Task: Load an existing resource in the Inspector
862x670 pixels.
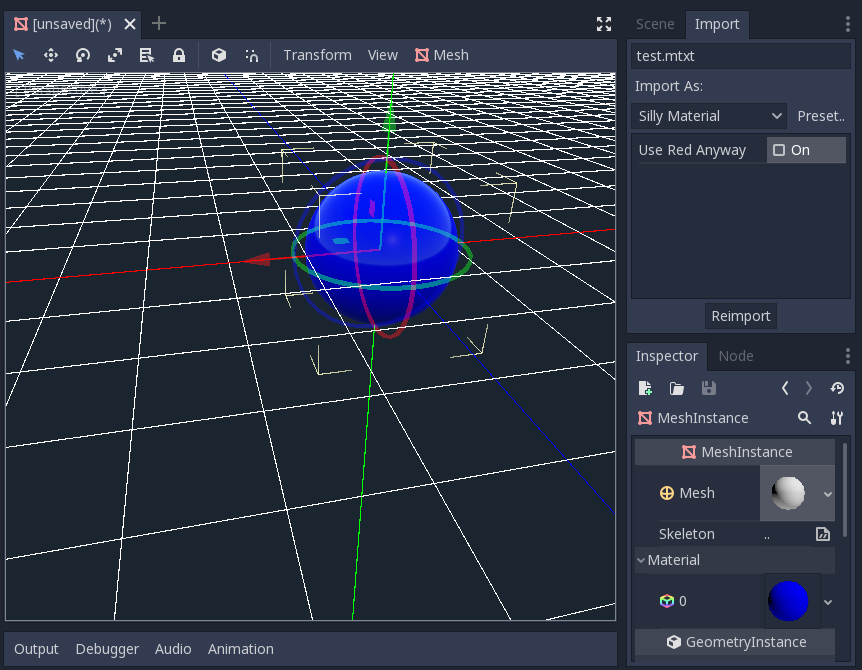Action: [675, 388]
